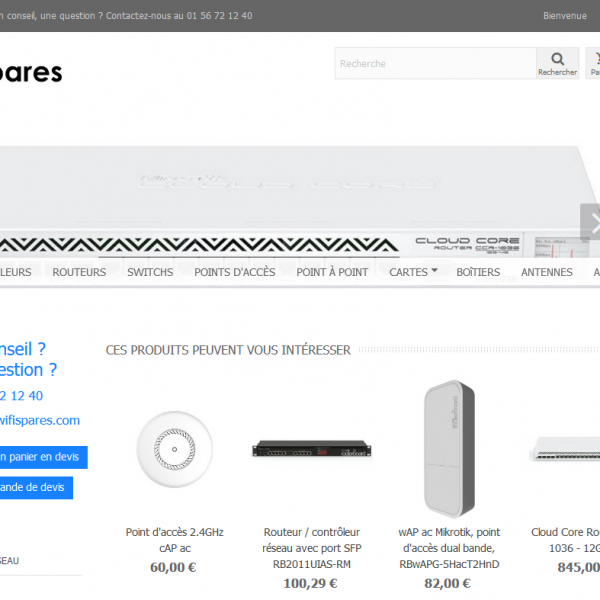This screenshot has height=600, width=600.
Task: Expand the CARTES dropdown menu
Action: pyautogui.click(x=413, y=272)
